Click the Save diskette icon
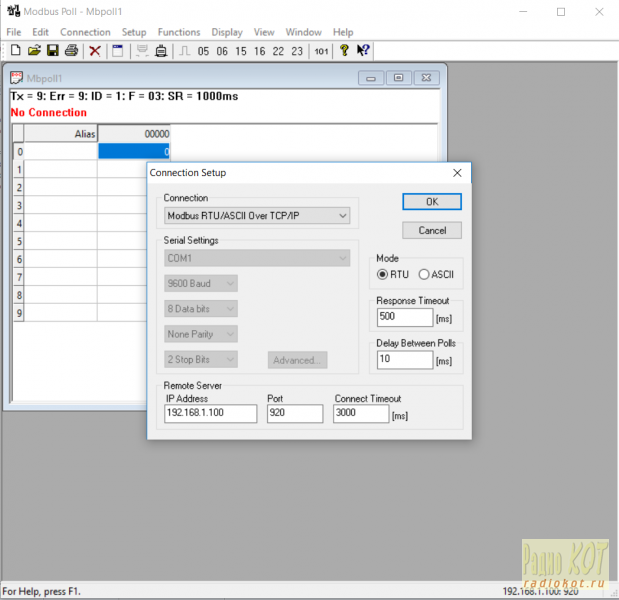This screenshot has height=600, width=619. coord(53,51)
